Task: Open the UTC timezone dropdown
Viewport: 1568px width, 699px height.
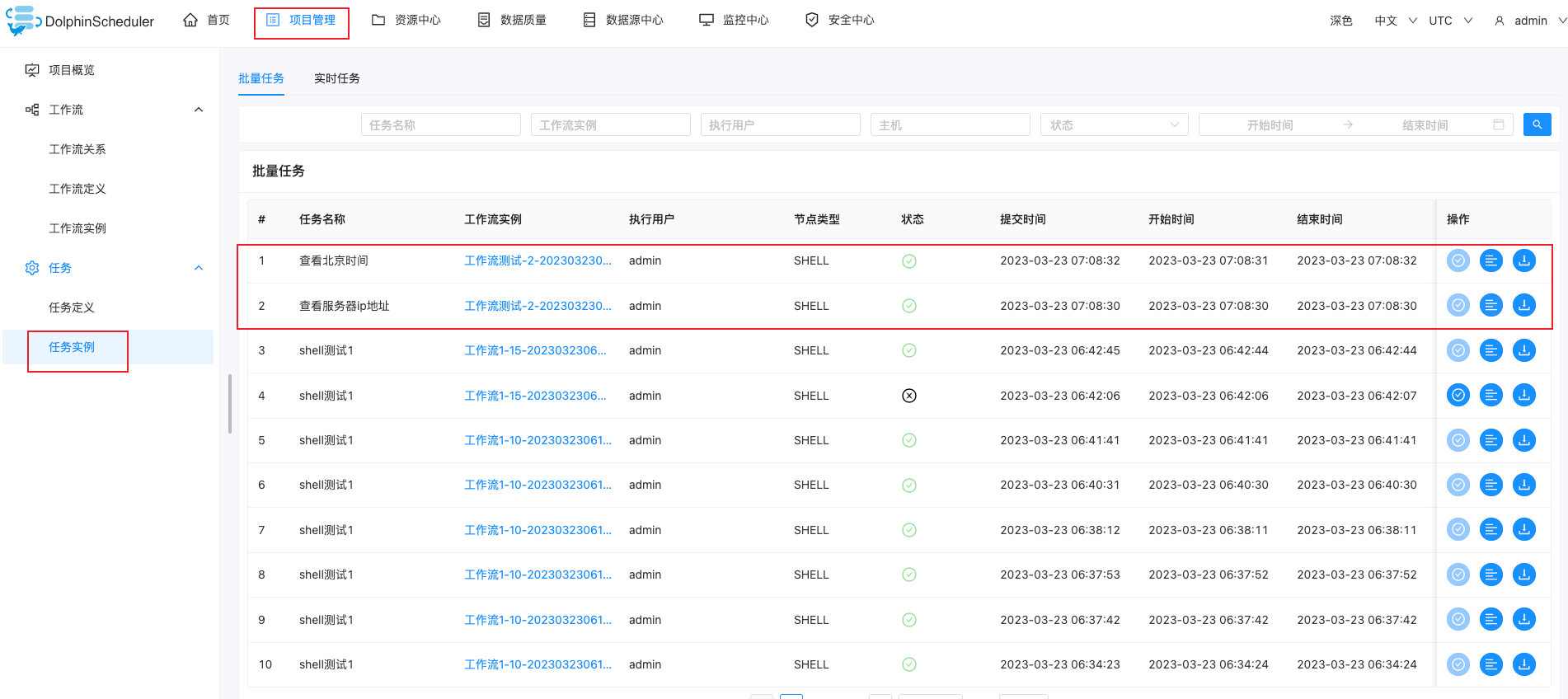Action: [x=1450, y=21]
